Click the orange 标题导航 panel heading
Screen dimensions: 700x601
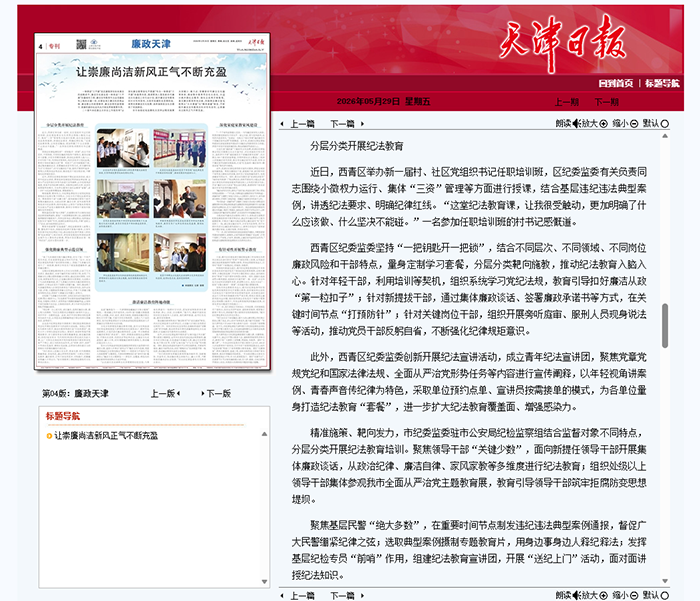pos(62,416)
